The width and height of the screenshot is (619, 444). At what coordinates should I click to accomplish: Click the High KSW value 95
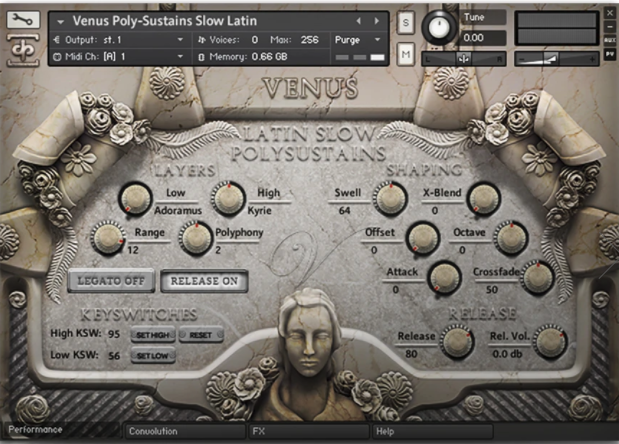pyautogui.click(x=114, y=334)
